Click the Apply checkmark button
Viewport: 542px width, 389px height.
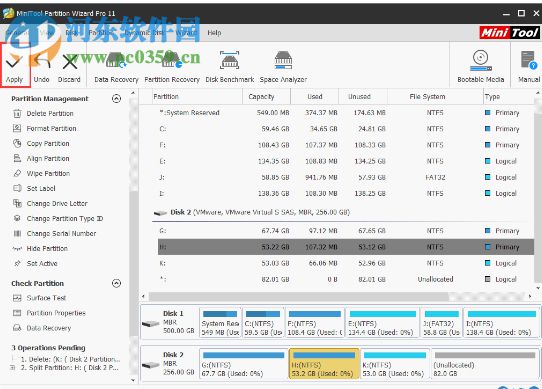point(15,65)
